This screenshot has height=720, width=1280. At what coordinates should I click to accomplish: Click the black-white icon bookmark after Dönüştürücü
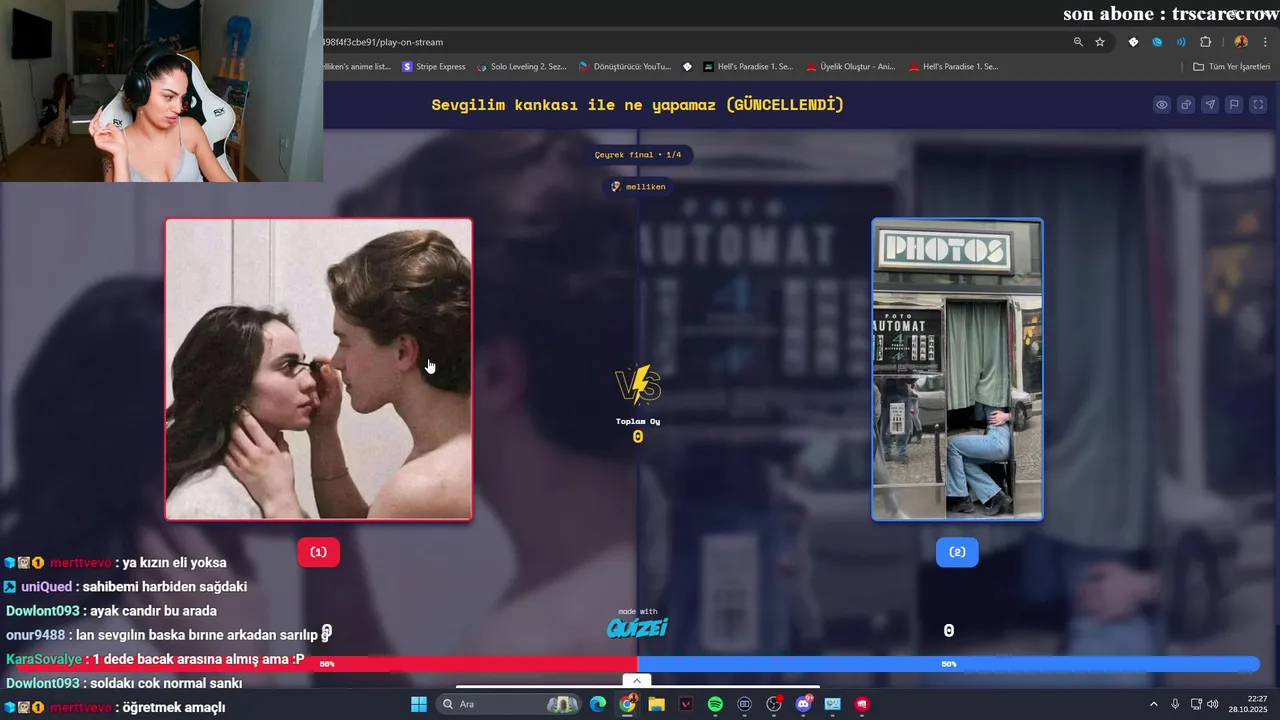(687, 67)
